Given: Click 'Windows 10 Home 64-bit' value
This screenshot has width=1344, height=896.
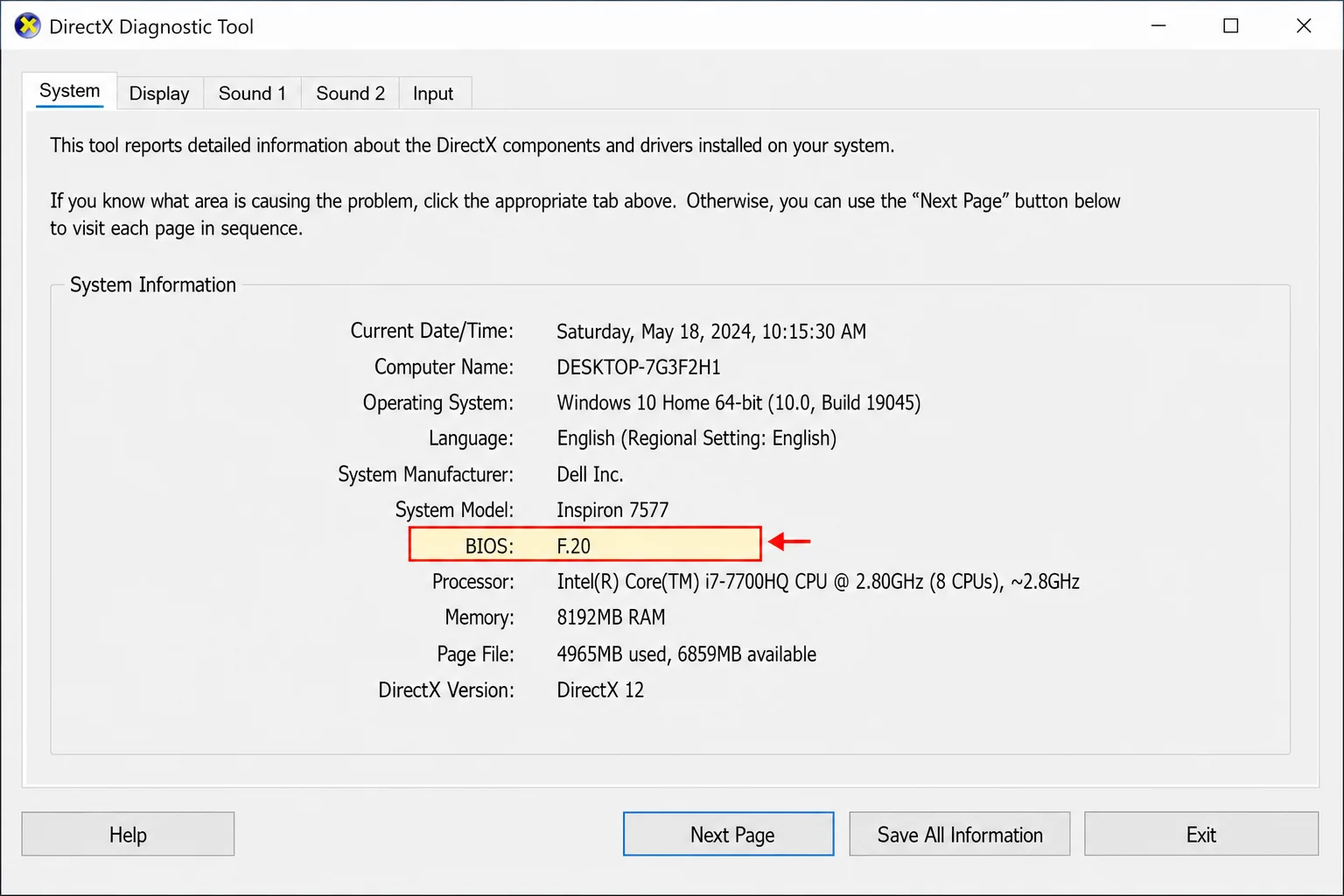Looking at the screenshot, I should pyautogui.click(x=660, y=403).
